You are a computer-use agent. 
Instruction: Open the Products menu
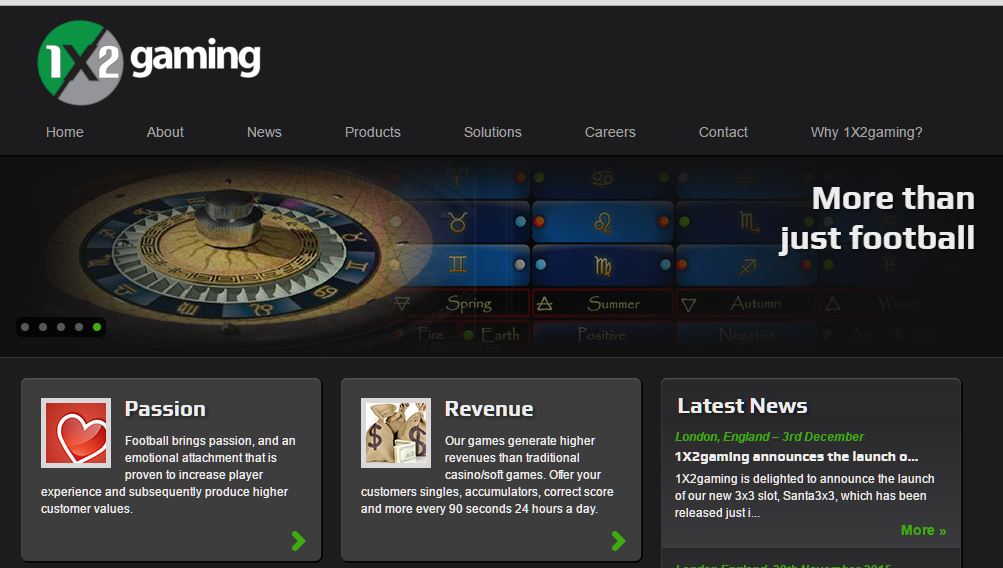coord(372,132)
